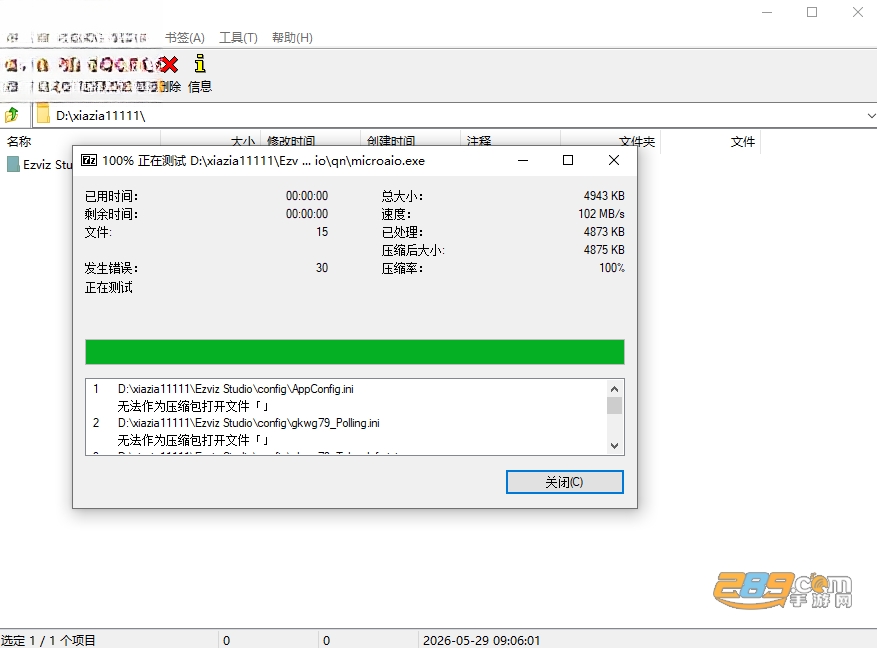Click the D:\xiazia11111\ address field
The height and width of the screenshot is (648, 877).
[x=453, y=116]
